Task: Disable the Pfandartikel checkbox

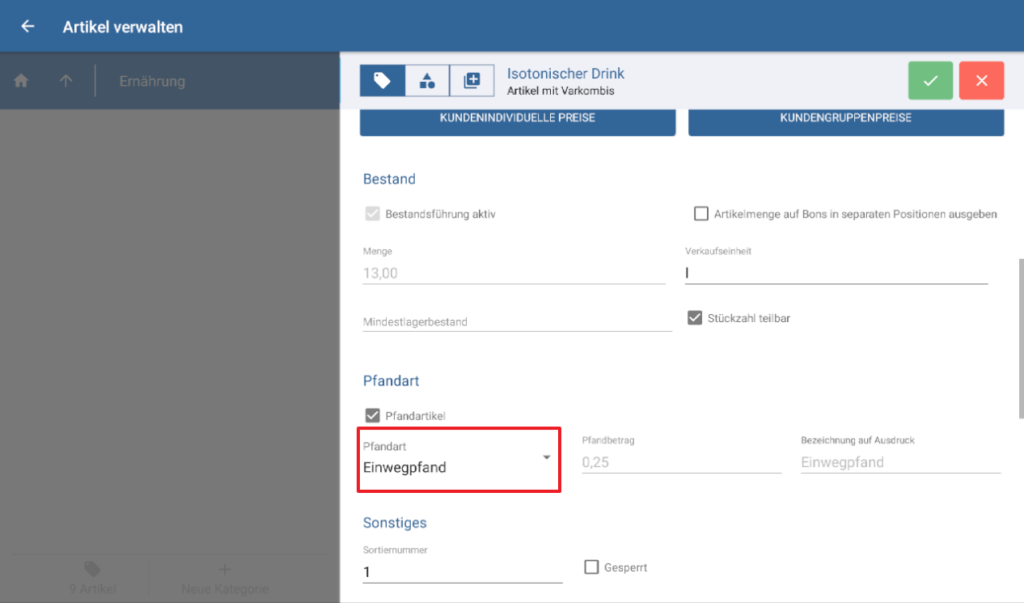Action: 373,415
